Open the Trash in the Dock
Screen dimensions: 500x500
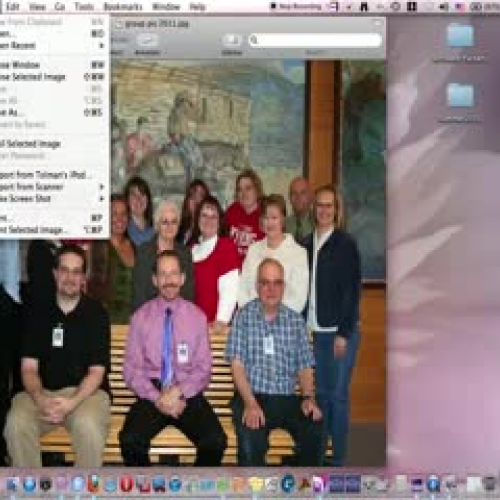coord(489,484)
